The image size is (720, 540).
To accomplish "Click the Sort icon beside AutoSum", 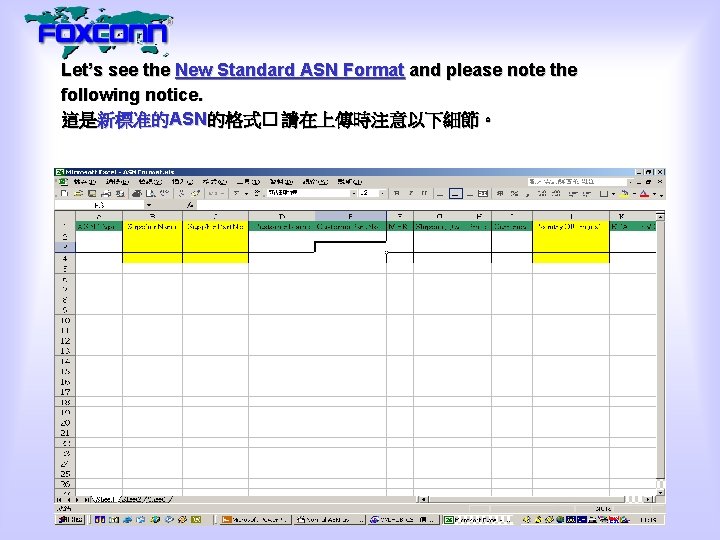I will tap(257, 194).
